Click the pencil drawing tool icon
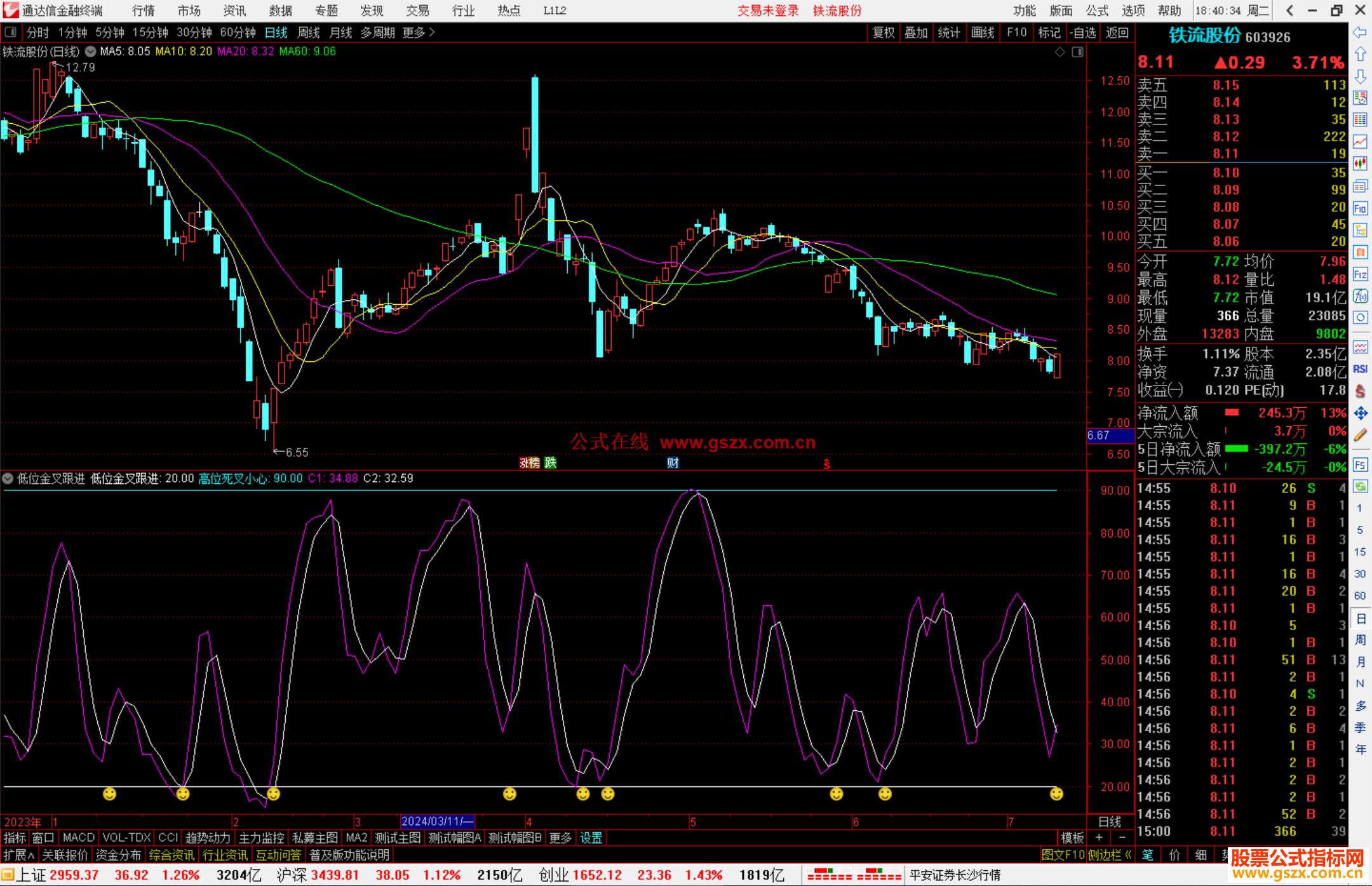Image resolution: width=1372 pixels, height=886 pixels. tap(1360, 435)
